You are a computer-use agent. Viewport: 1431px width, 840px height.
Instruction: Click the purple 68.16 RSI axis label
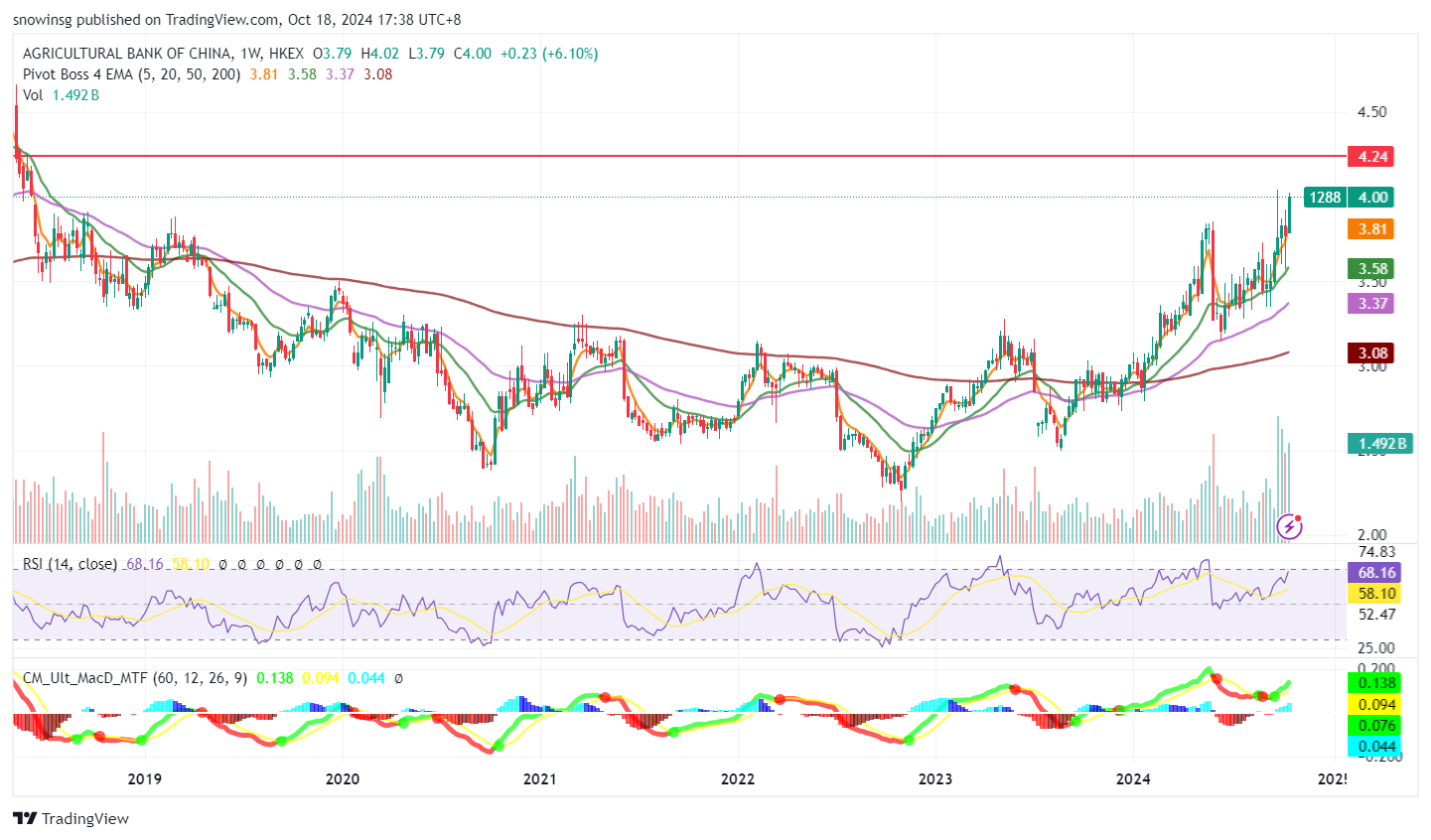tap(1375, 573)
